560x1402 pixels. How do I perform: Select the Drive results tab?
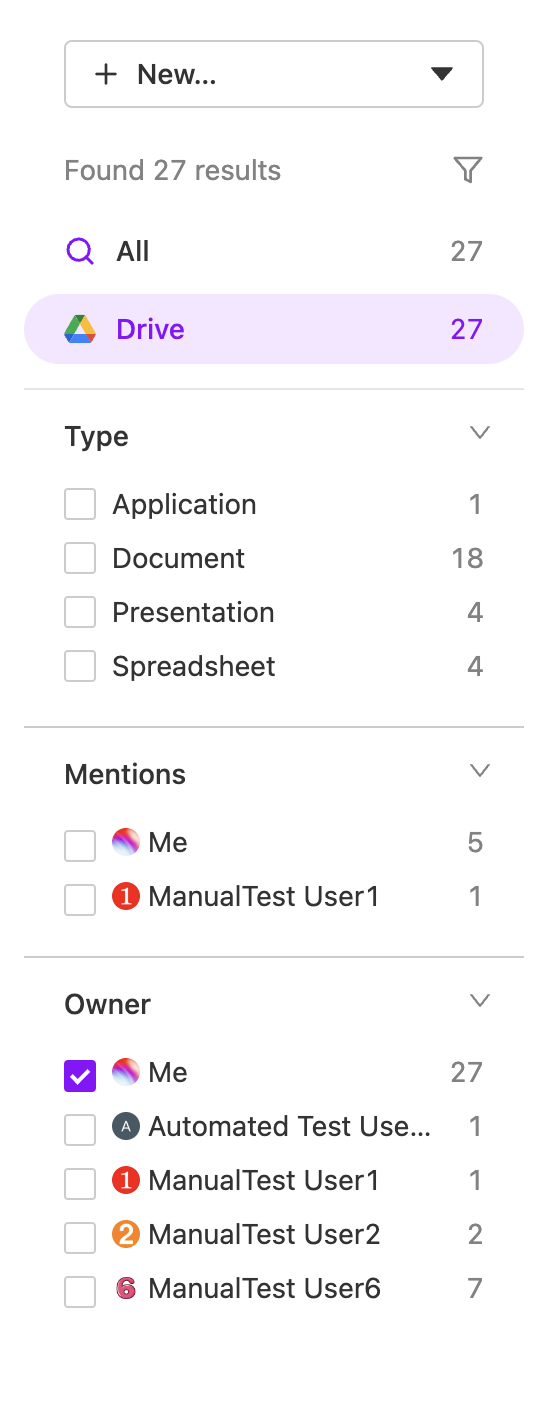(274, 329)
